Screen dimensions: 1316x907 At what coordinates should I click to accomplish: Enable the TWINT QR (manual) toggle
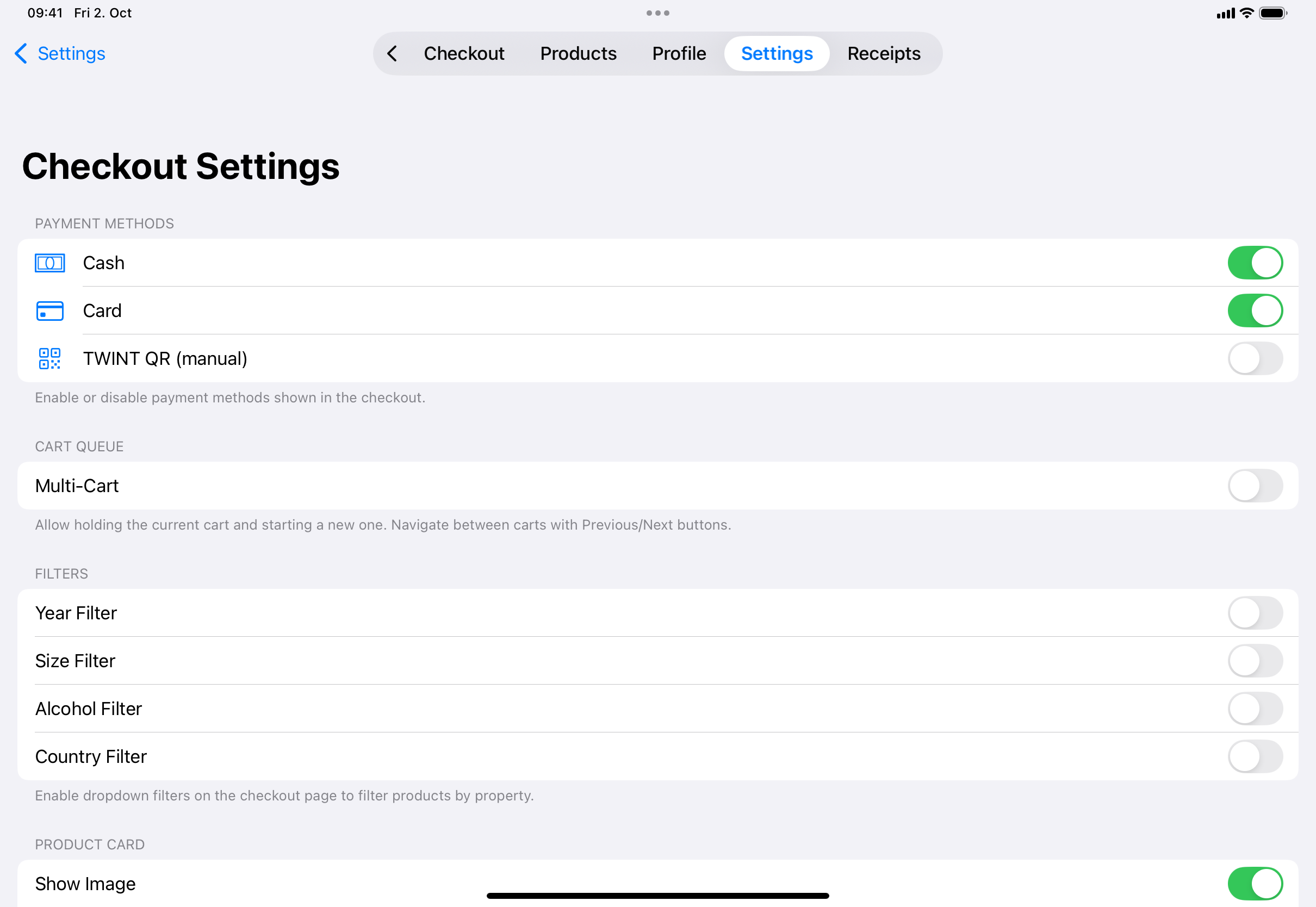point(1255,358)
